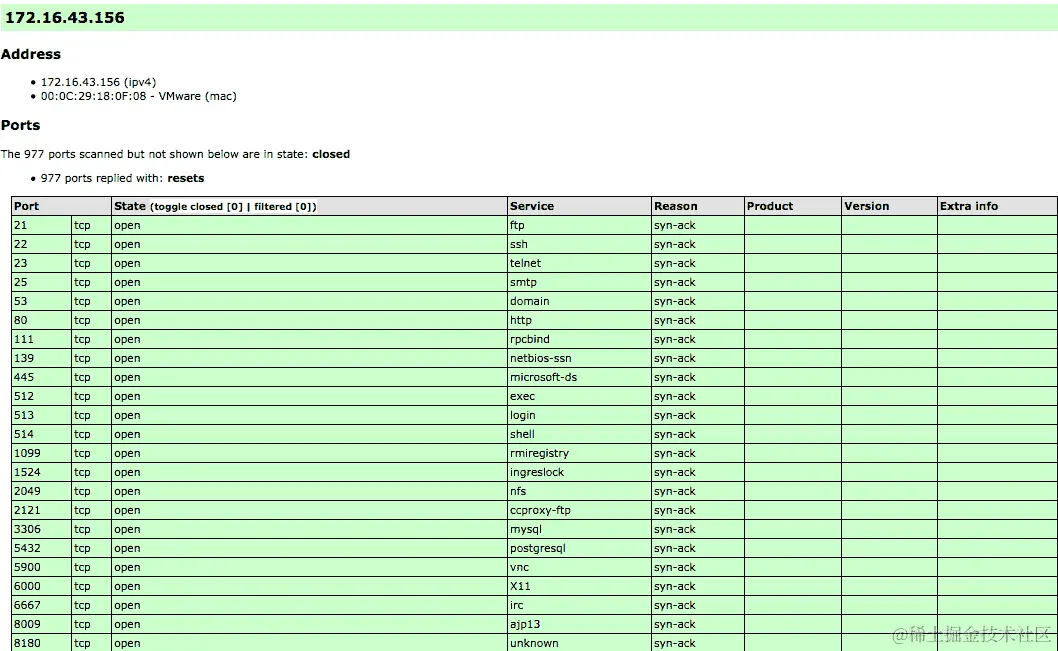The height and width of the screenshot is (651, 1058).
Task: Select the login service cell
Action: [x=578, y=415]
